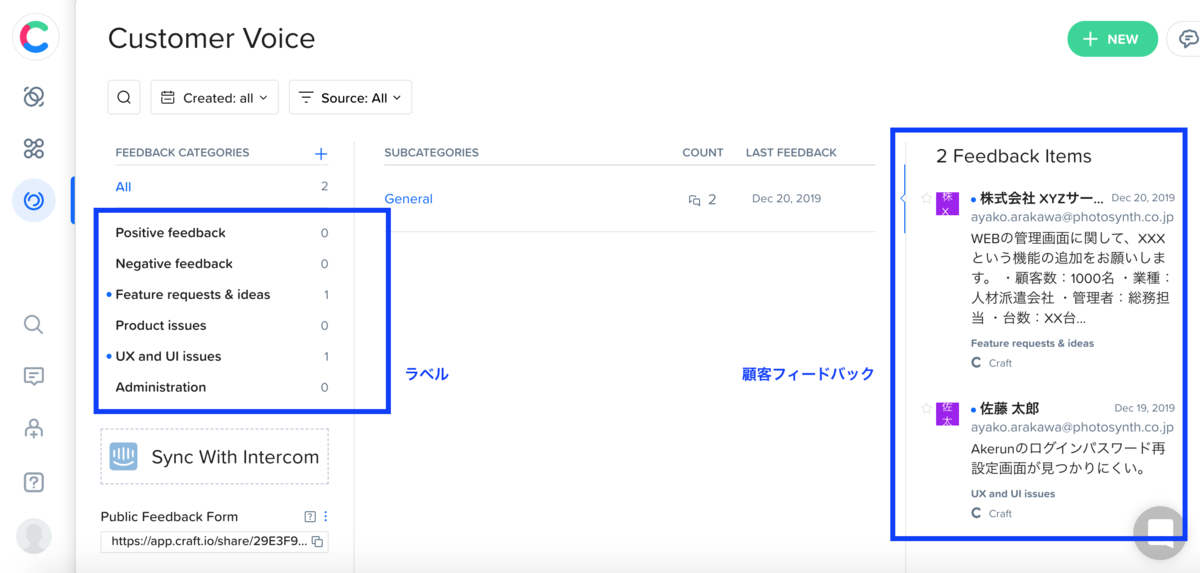
Task: Open the sidebar help question mark icon
Action: 33,482
